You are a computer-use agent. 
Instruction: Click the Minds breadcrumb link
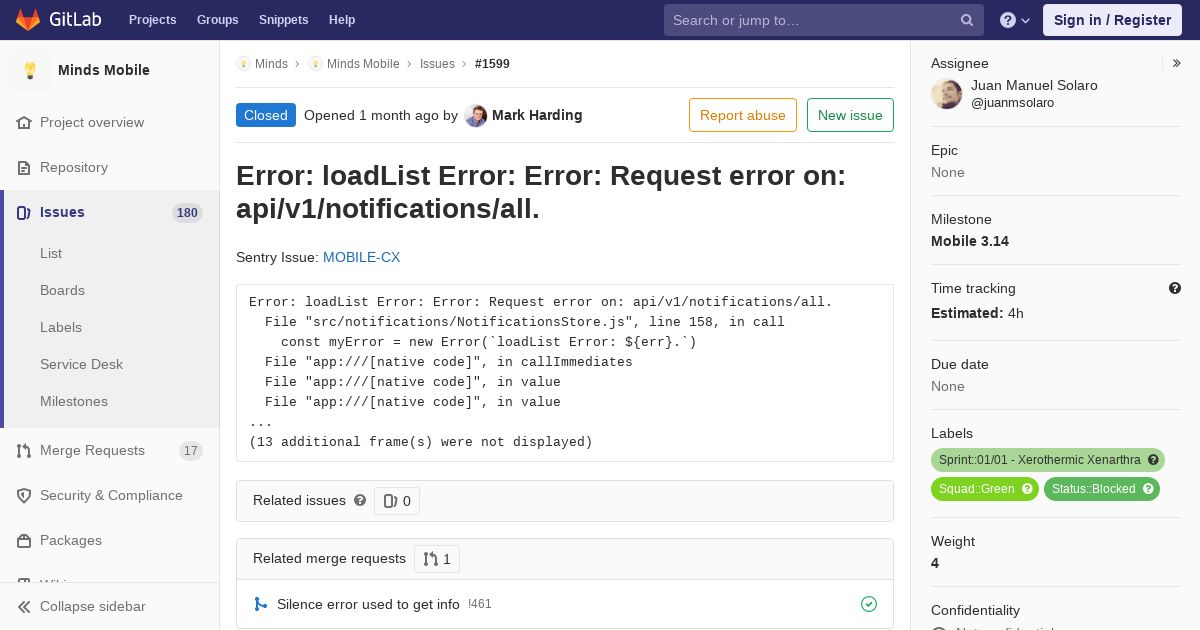pos(271,63)
